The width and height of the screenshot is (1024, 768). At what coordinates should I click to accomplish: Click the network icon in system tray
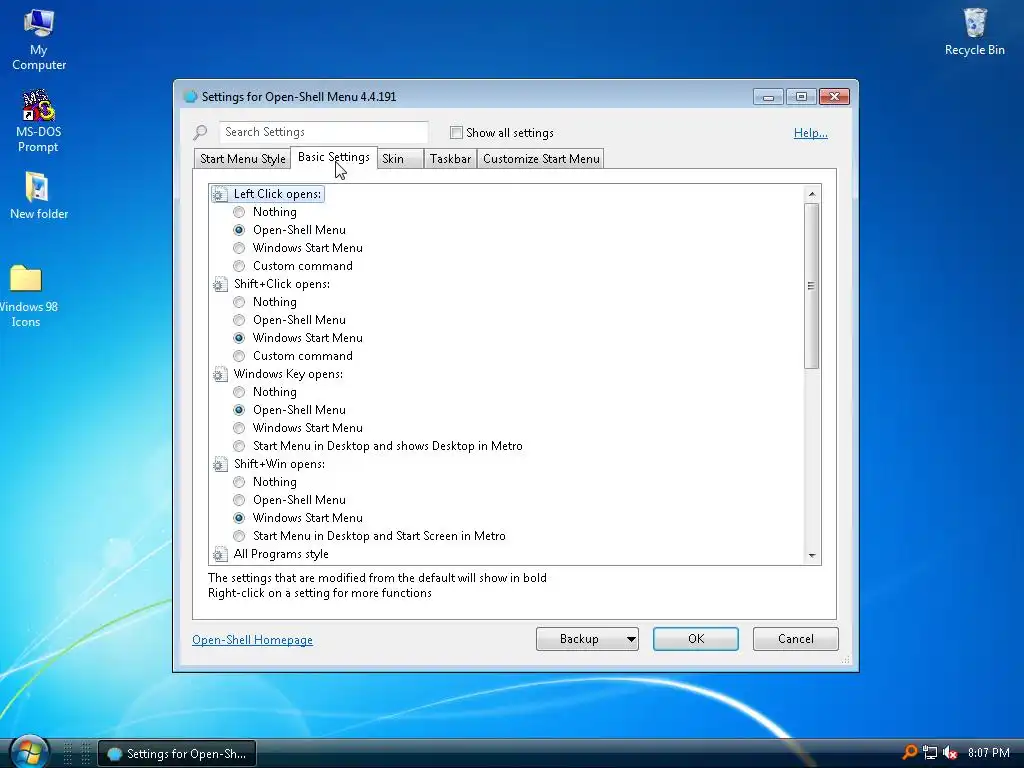coord(930,753)
